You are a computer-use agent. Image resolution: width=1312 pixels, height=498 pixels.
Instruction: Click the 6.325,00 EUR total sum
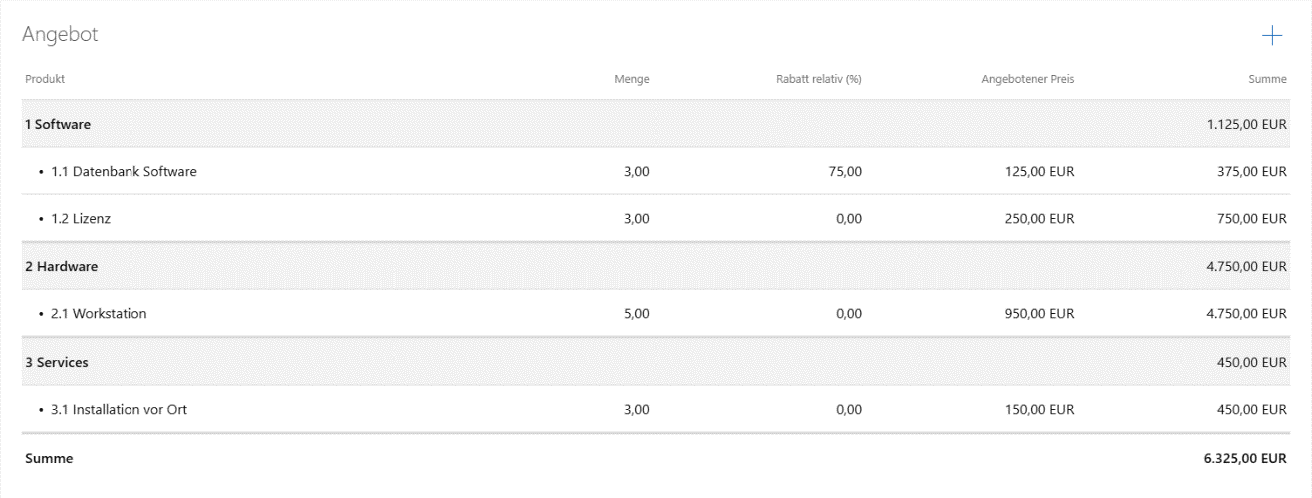(1245, 459)
